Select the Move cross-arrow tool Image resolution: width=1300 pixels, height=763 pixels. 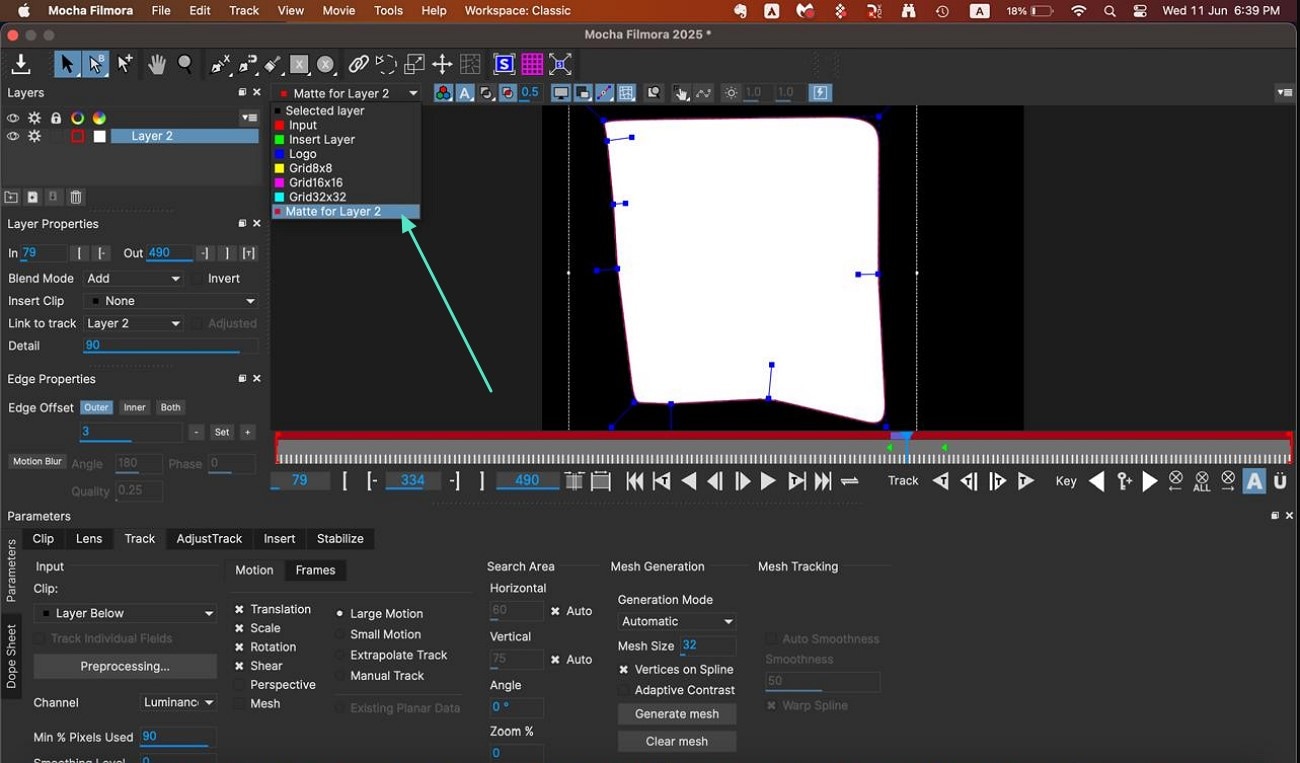coord(442,65)
